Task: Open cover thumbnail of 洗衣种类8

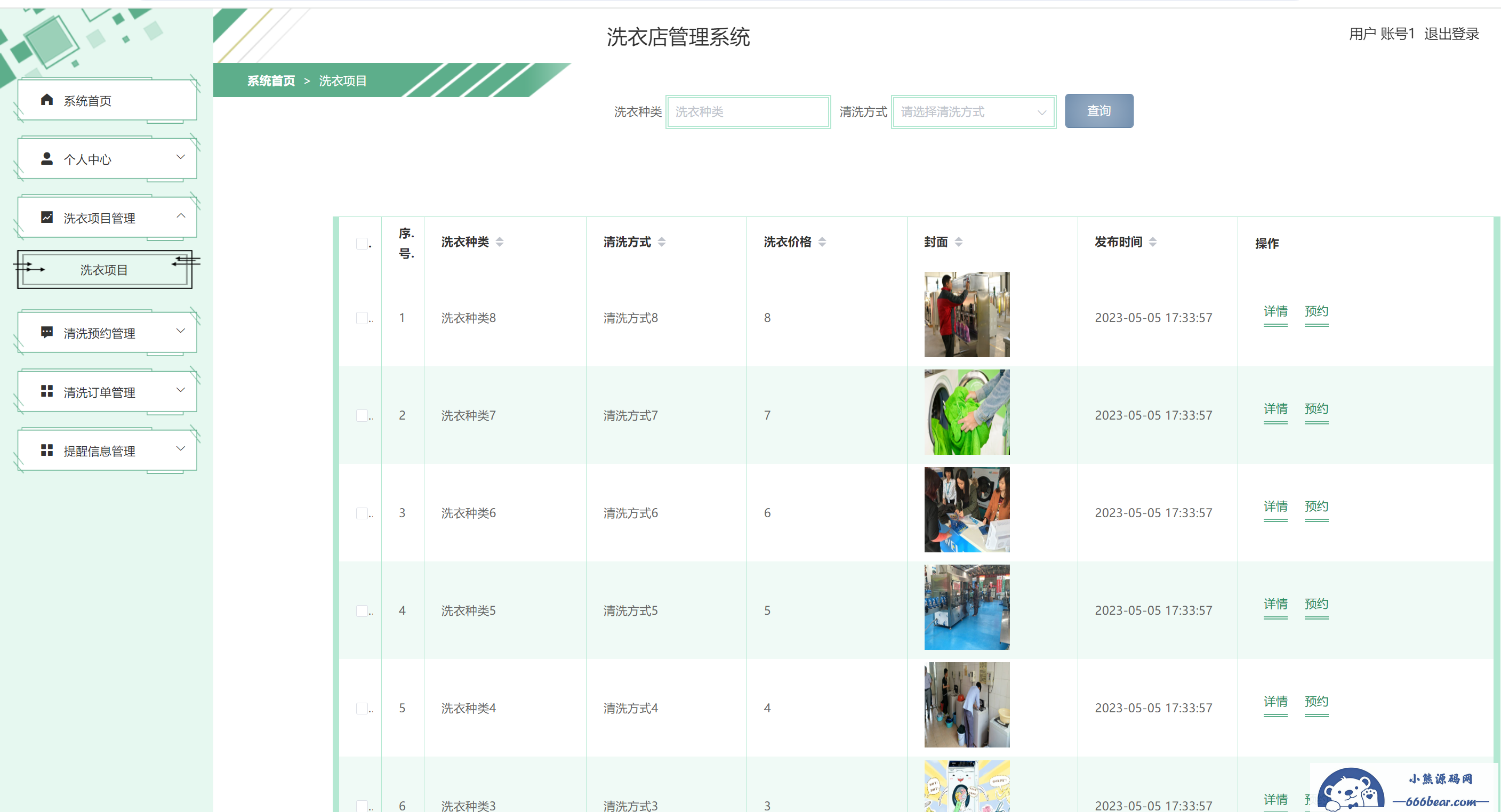Action: click(967, 315)
